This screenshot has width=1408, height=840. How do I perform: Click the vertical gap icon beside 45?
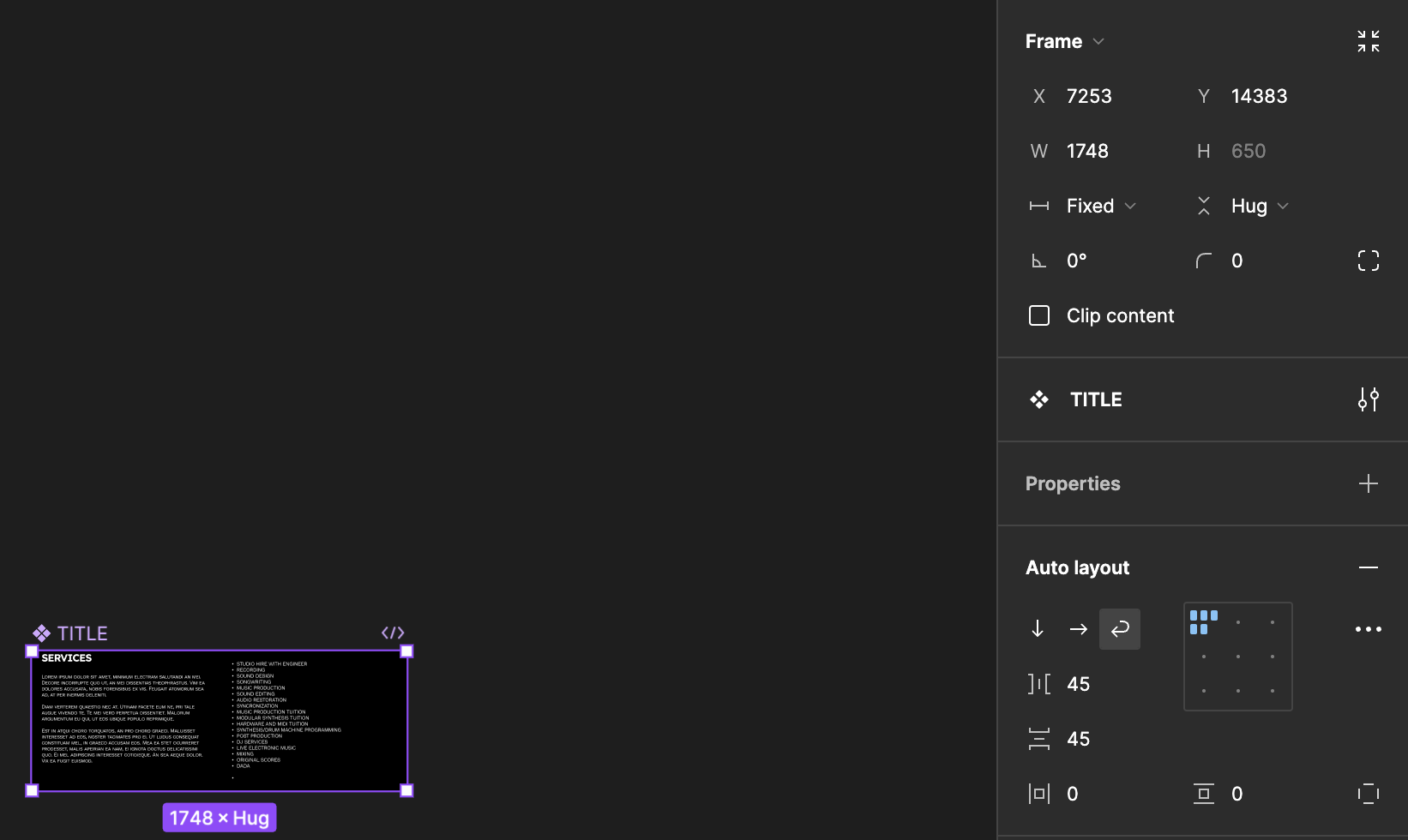(x=1039, y=739)
